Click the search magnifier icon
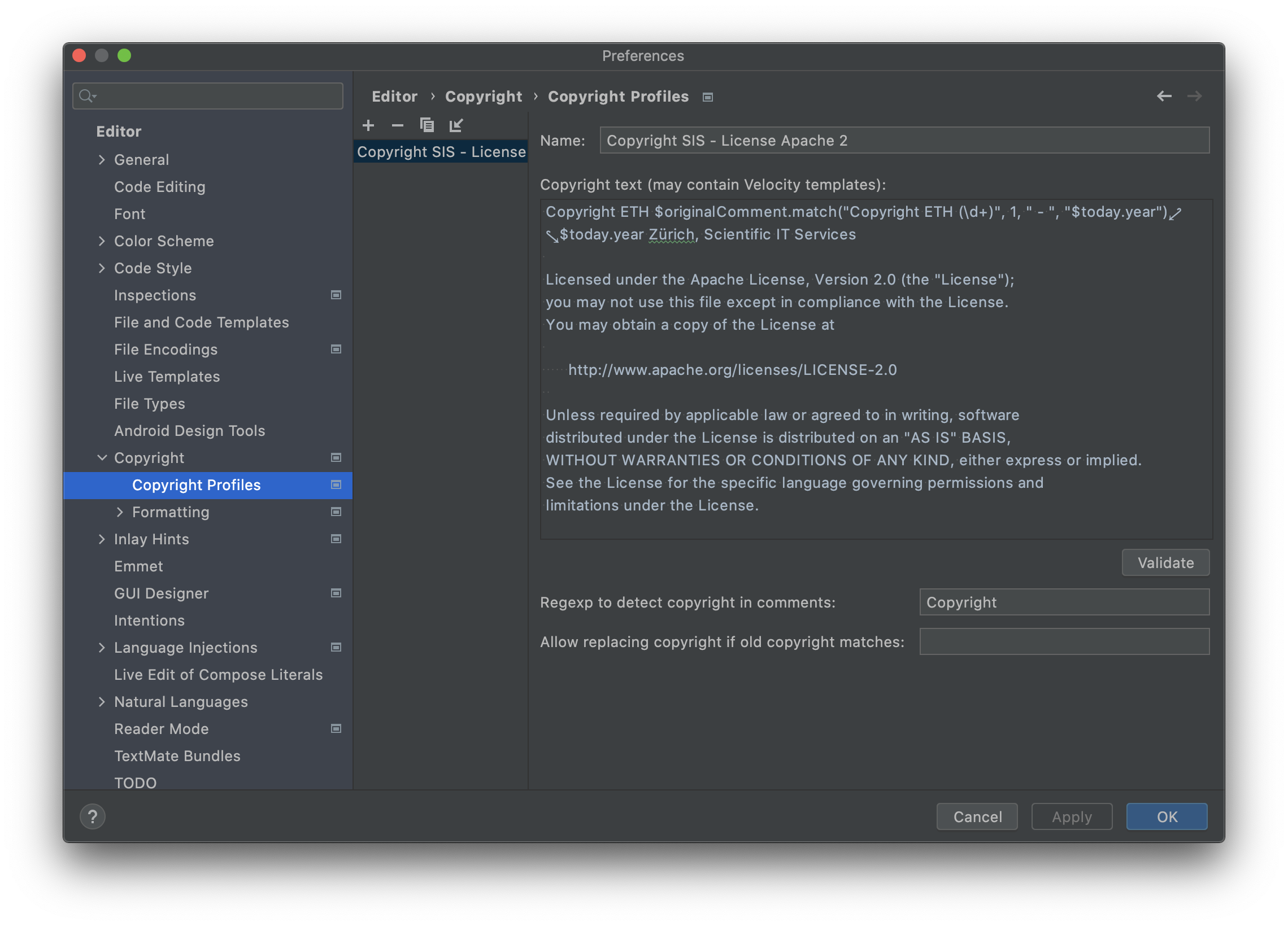Screen dimensions: 1288x926 (x=87, y=95)
